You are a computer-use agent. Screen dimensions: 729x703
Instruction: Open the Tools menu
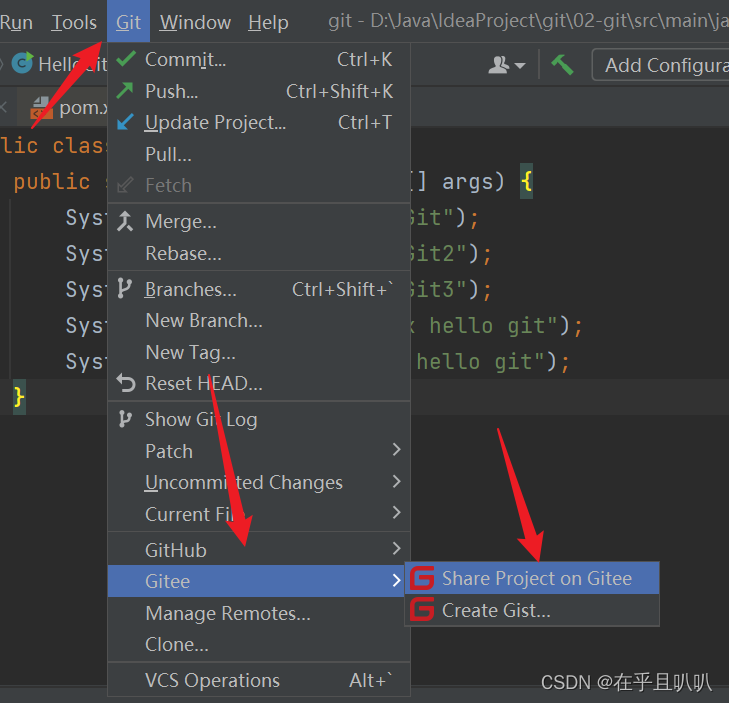pyautogui.click(x=74, y=22)
